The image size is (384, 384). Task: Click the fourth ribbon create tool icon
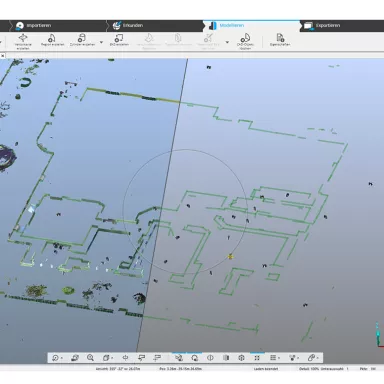[x=119, y=40]
